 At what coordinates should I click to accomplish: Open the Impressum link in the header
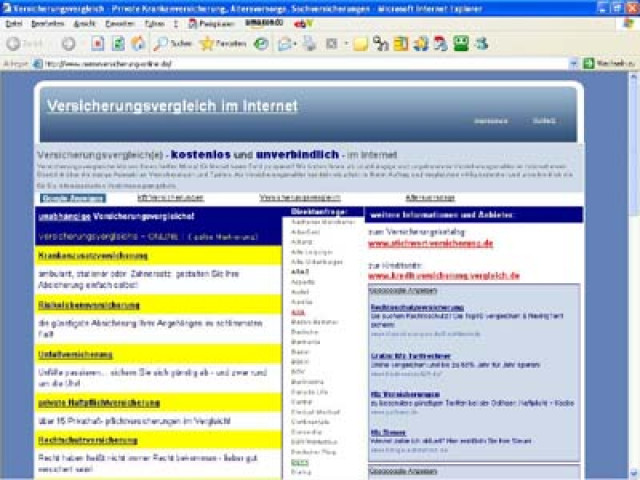(x=491, y=121)
